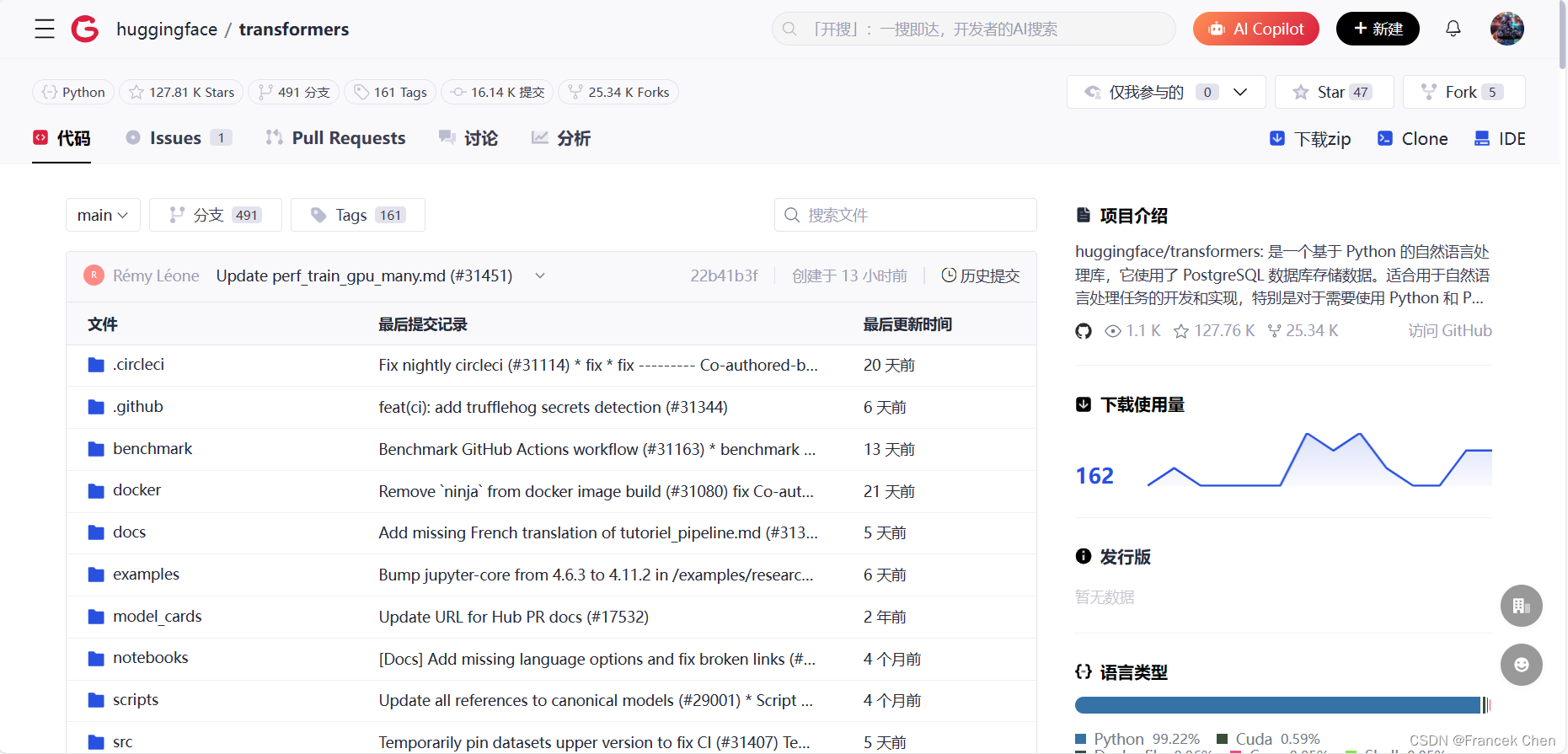Open commit Update perf_train_gpu_many.md (#31451)
1568x754 pixels.
(364, 275)
